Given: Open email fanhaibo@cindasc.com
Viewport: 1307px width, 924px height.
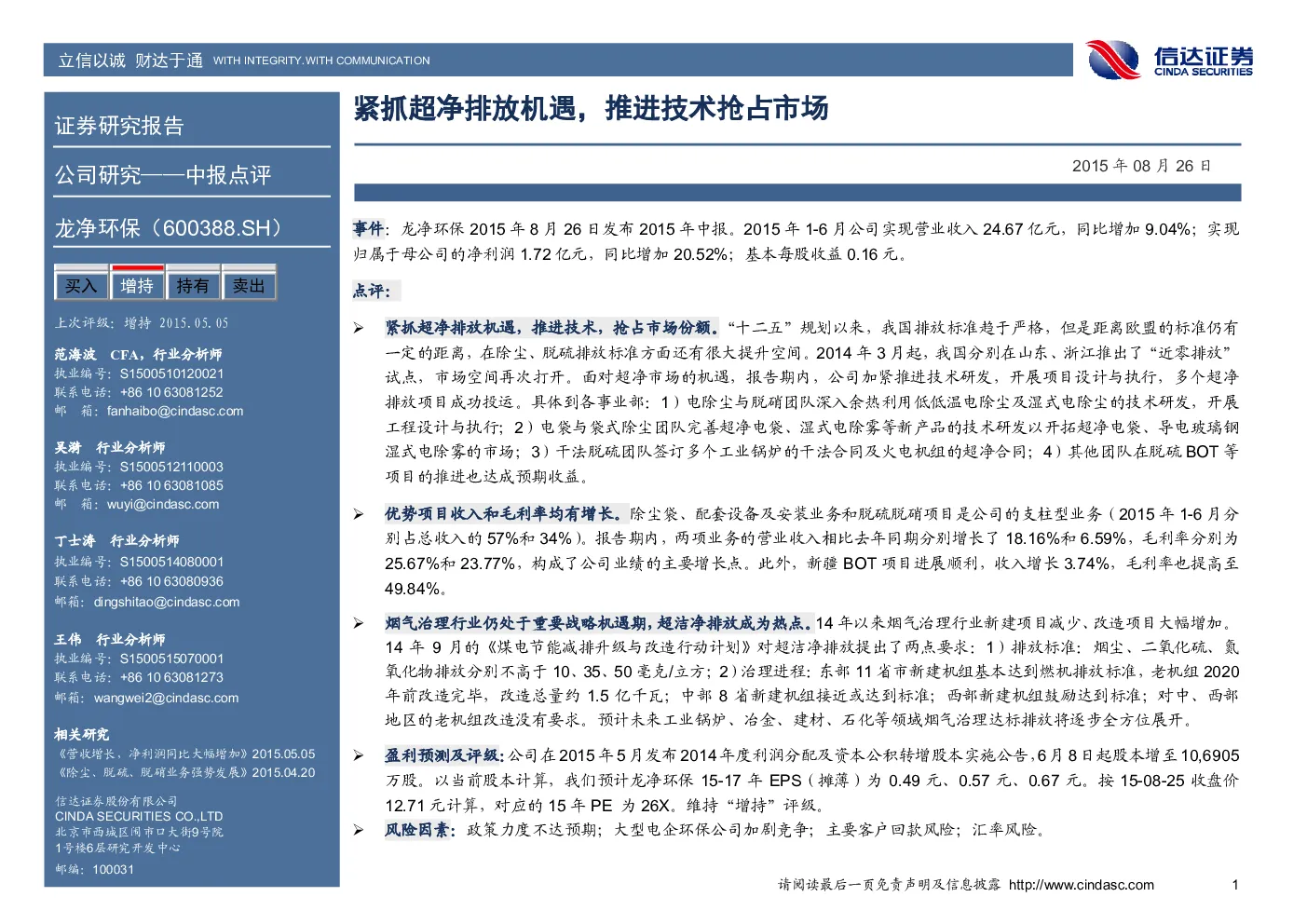Looking at the screenshot, I should [175, 411].
